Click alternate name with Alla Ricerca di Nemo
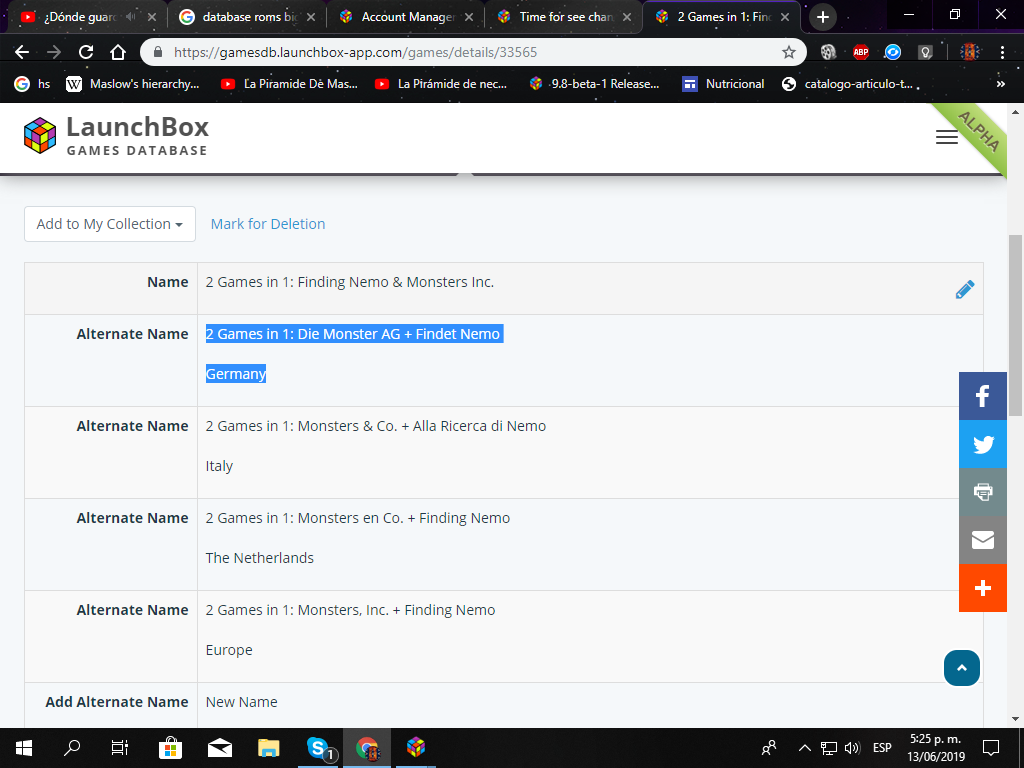The height and width of the screenshot is (768, 1024). point(376,426)
